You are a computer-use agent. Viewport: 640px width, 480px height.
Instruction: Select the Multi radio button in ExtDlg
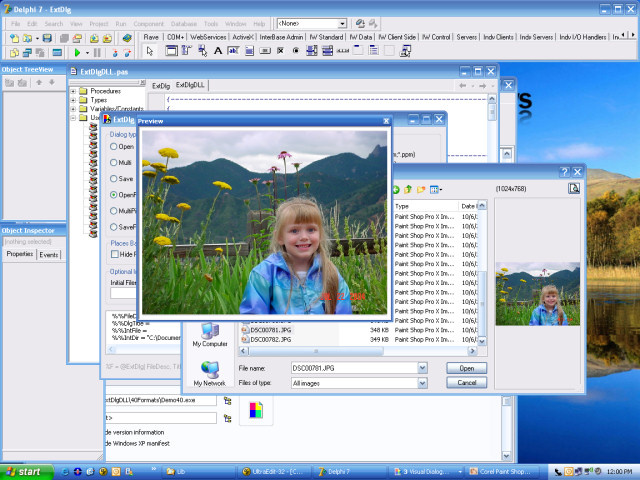click(x=114, y=162)
